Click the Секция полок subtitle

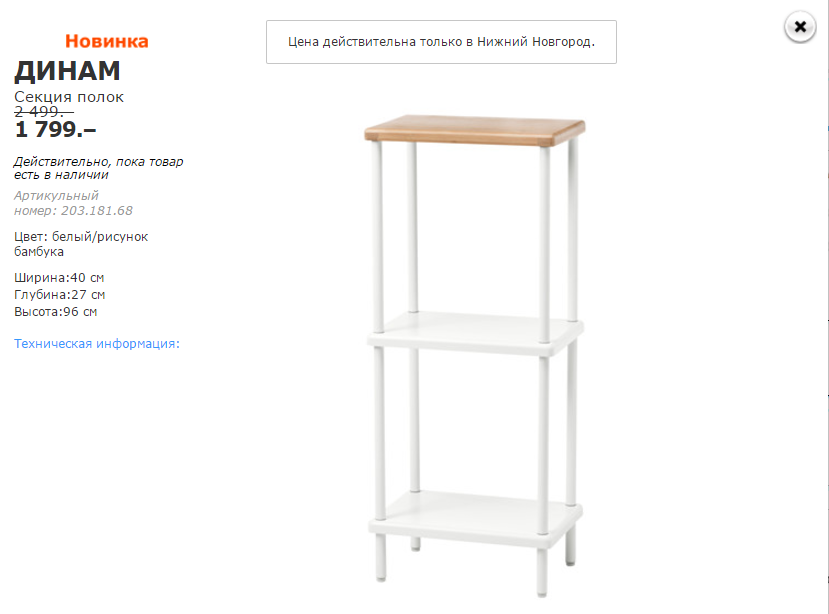tap(69, 97)
